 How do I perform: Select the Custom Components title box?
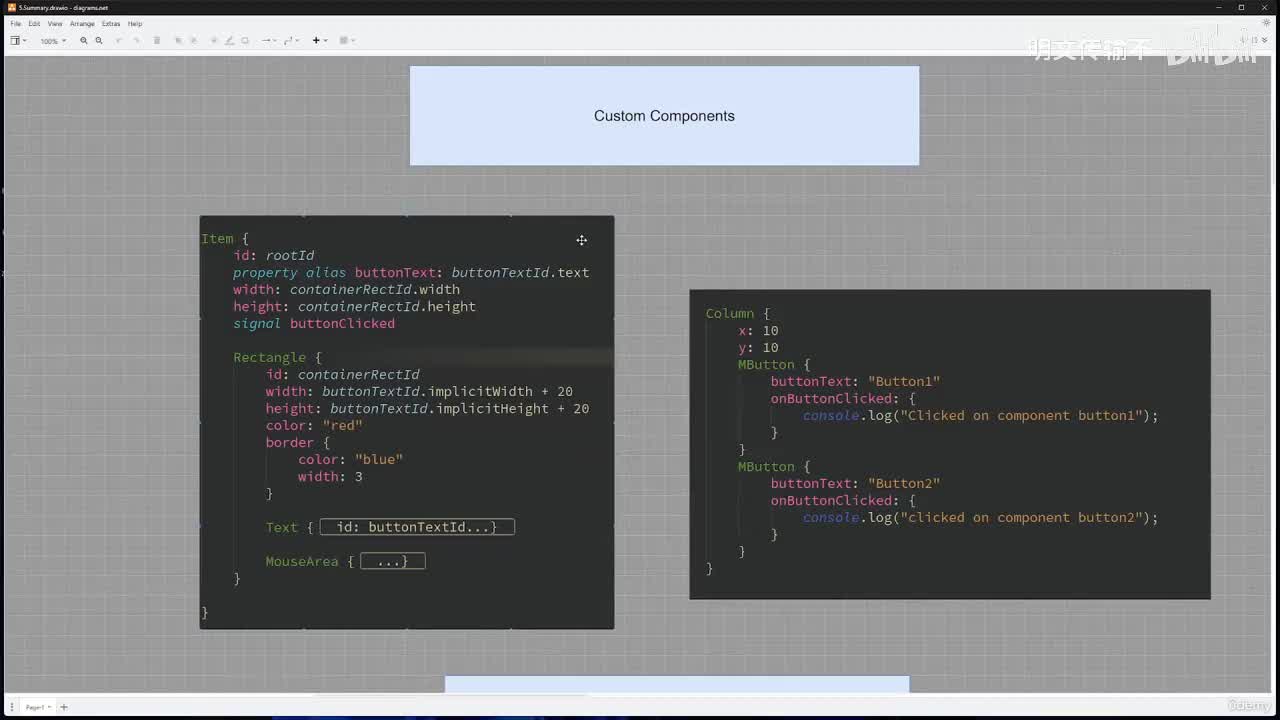click(x=664, y=116)
